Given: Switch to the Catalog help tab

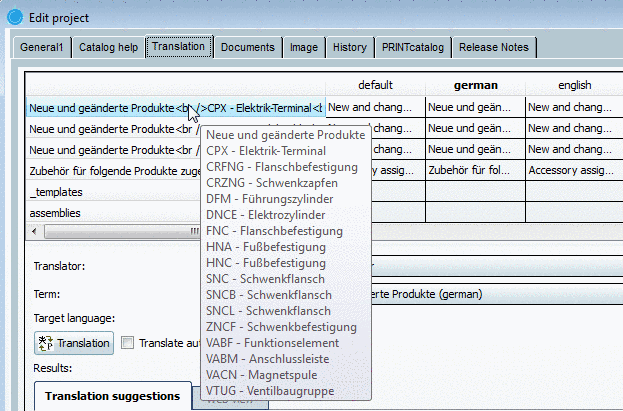Looking at the screenshot, I should [x=108, y=47].
